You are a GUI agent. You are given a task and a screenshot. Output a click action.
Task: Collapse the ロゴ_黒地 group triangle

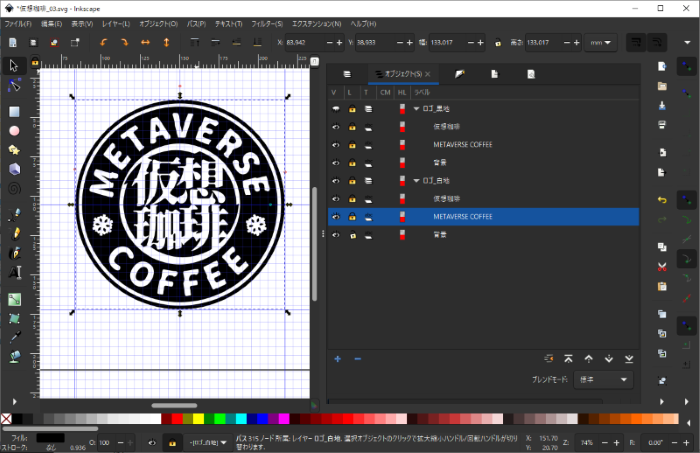(x=417, y=109)
